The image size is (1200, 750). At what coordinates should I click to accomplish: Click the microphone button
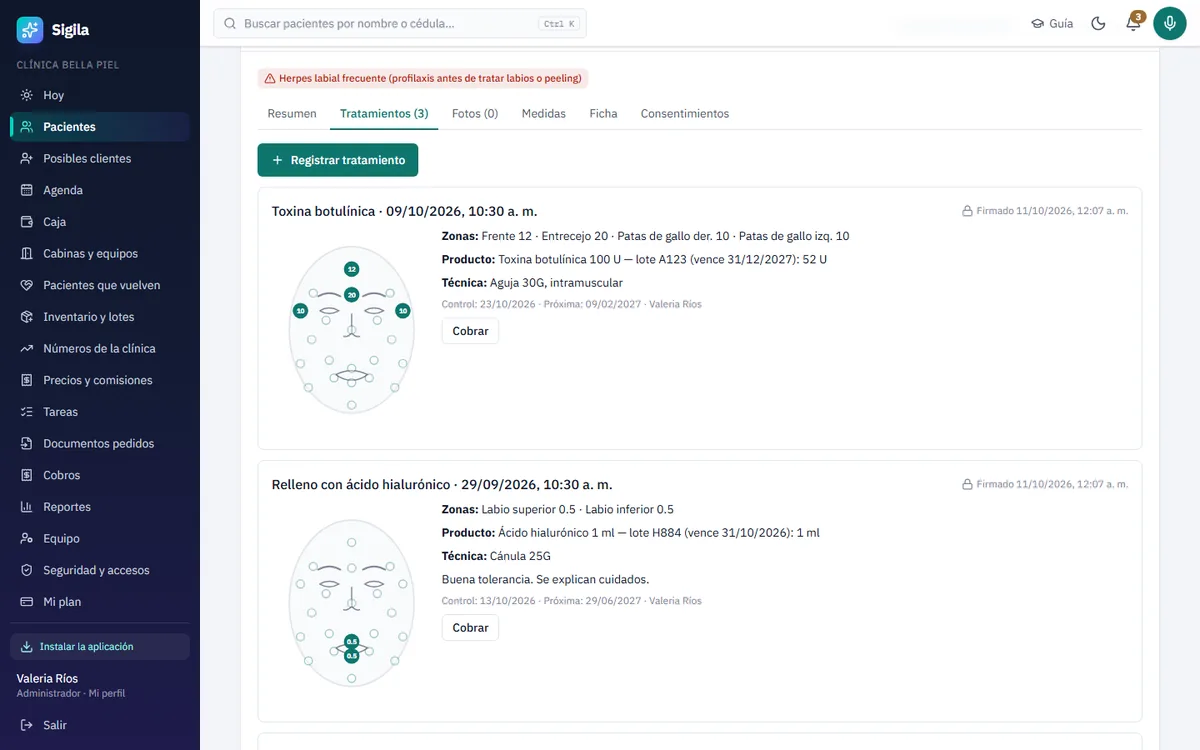tap(1170, 23)
